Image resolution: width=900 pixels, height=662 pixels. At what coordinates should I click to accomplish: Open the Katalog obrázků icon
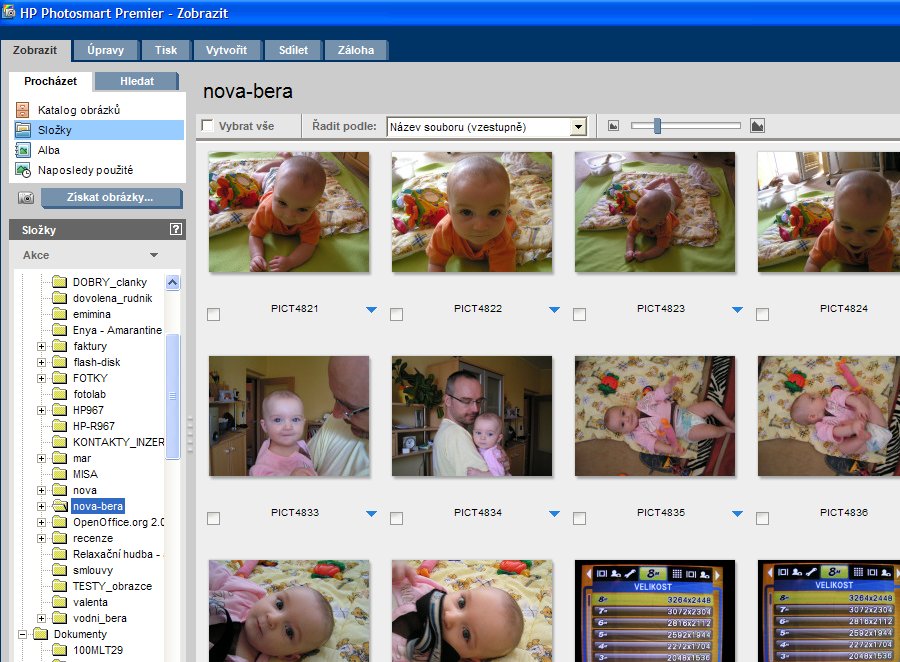(23, 110)
